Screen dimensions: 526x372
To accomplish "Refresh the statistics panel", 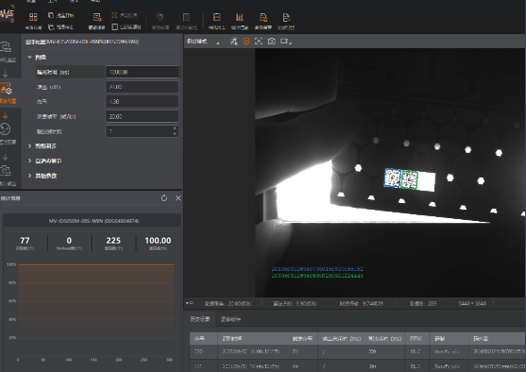I will point(164,198).
